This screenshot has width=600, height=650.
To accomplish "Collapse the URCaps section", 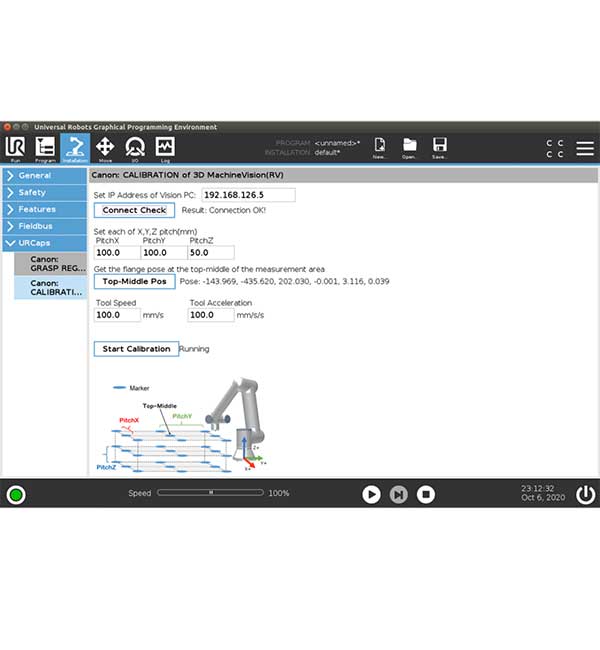I will click(45, 243).
